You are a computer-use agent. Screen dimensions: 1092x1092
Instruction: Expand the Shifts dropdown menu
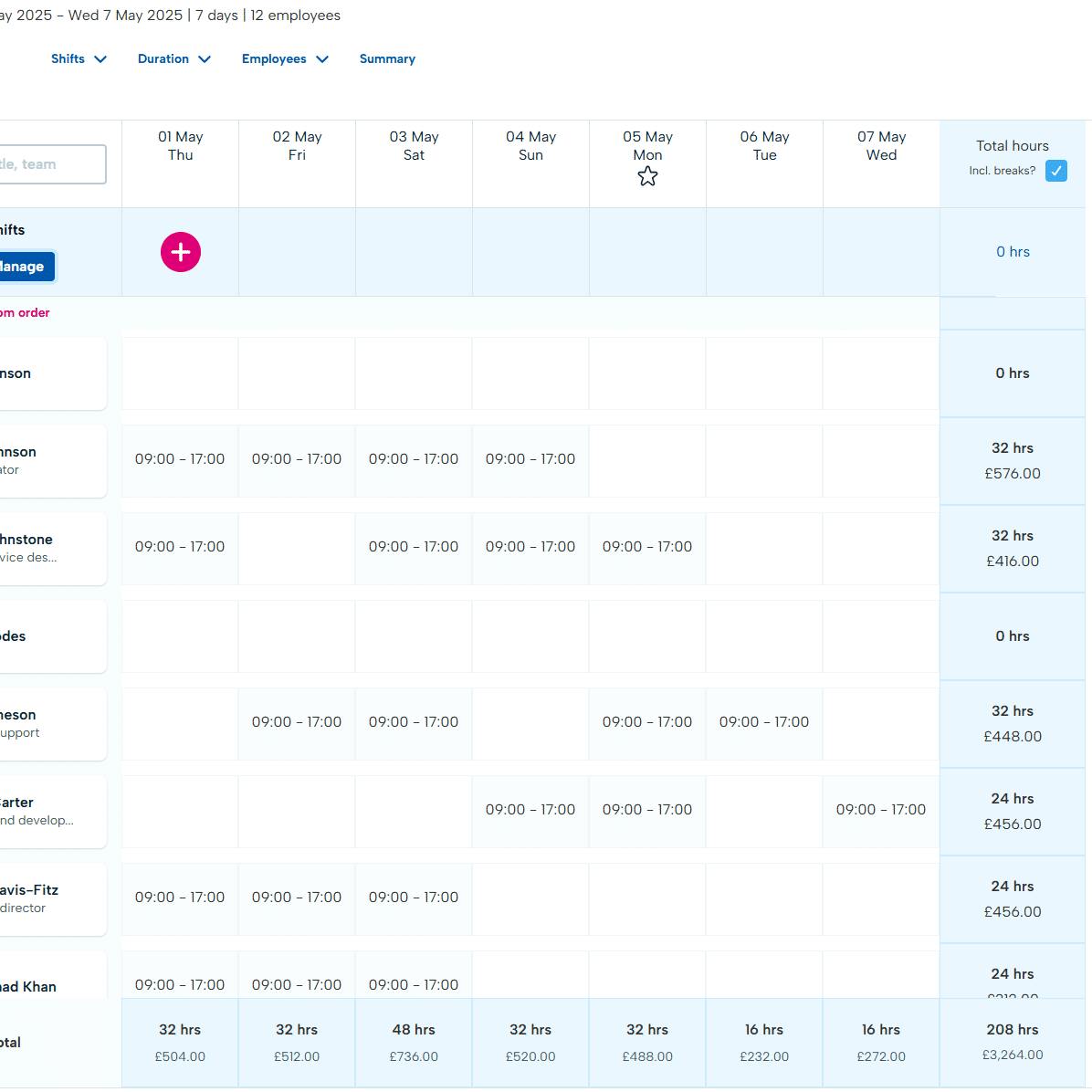tap(79, 59)
